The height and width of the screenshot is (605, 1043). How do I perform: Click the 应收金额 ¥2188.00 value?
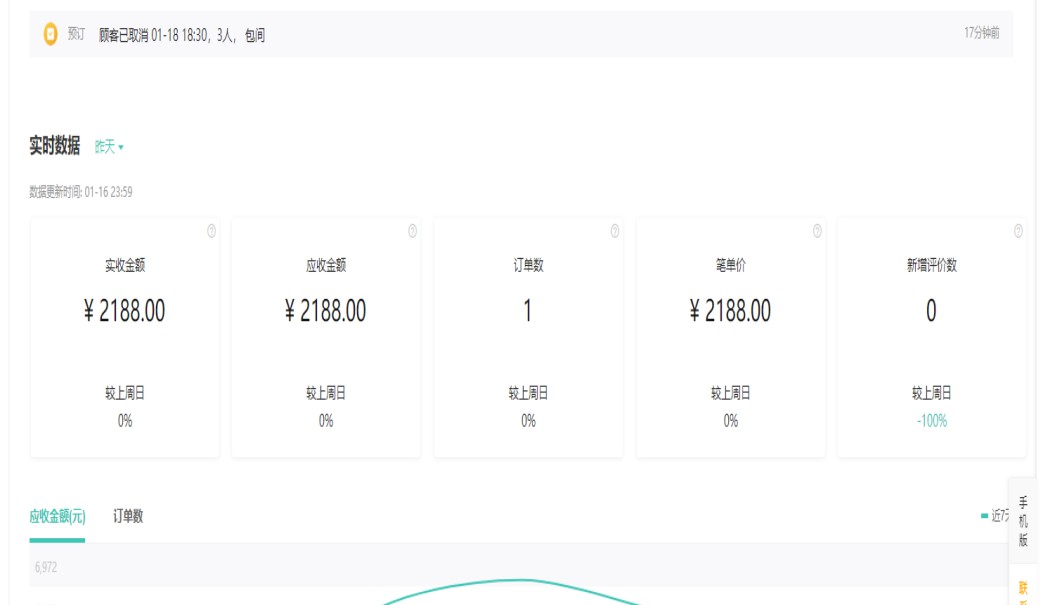point(326,311)
